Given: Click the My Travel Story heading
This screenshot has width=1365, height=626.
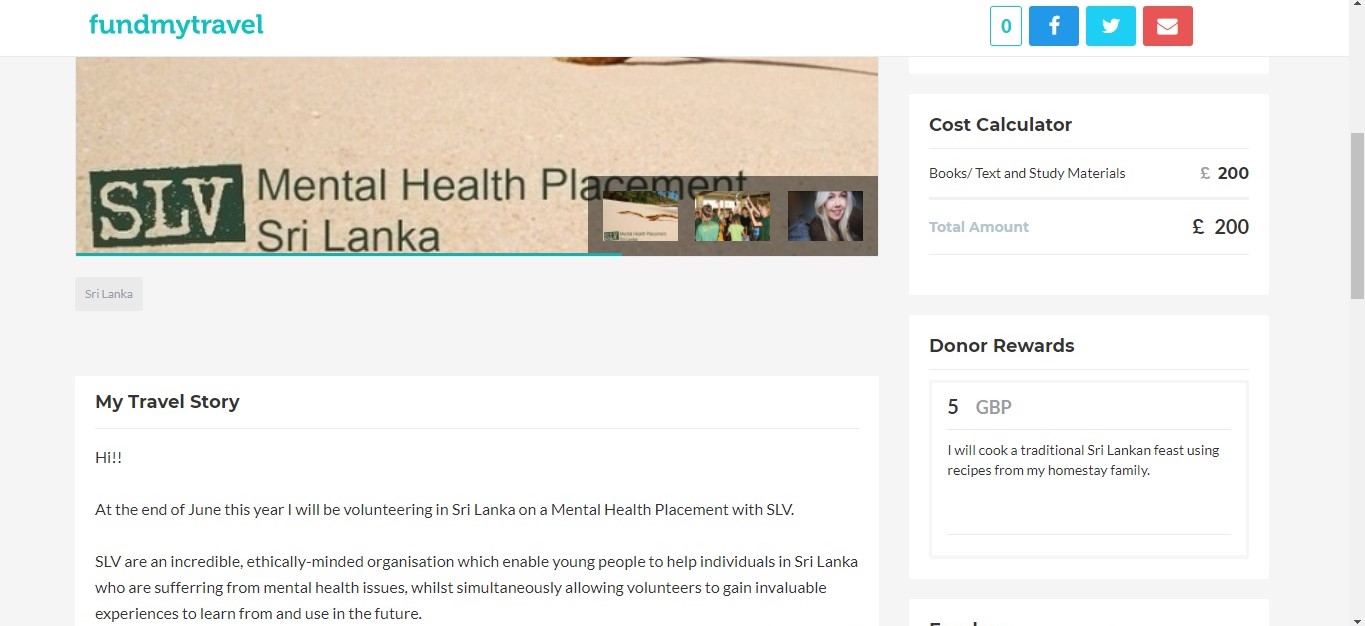Looking at the screenshot, I should pyautogui.click(x=167, y=402).
